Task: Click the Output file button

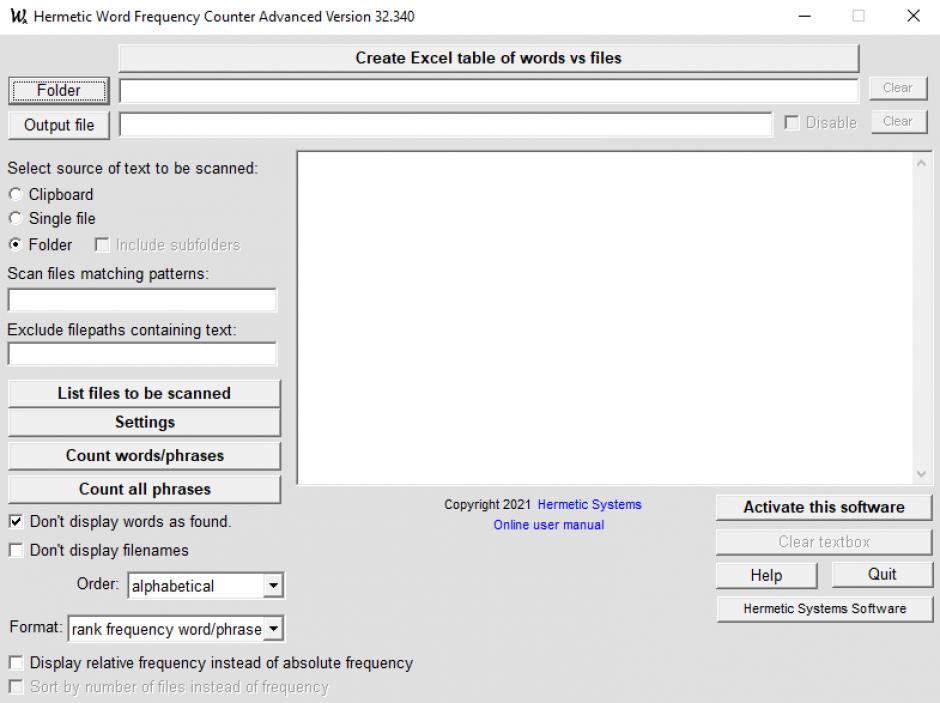Action: 59,125
